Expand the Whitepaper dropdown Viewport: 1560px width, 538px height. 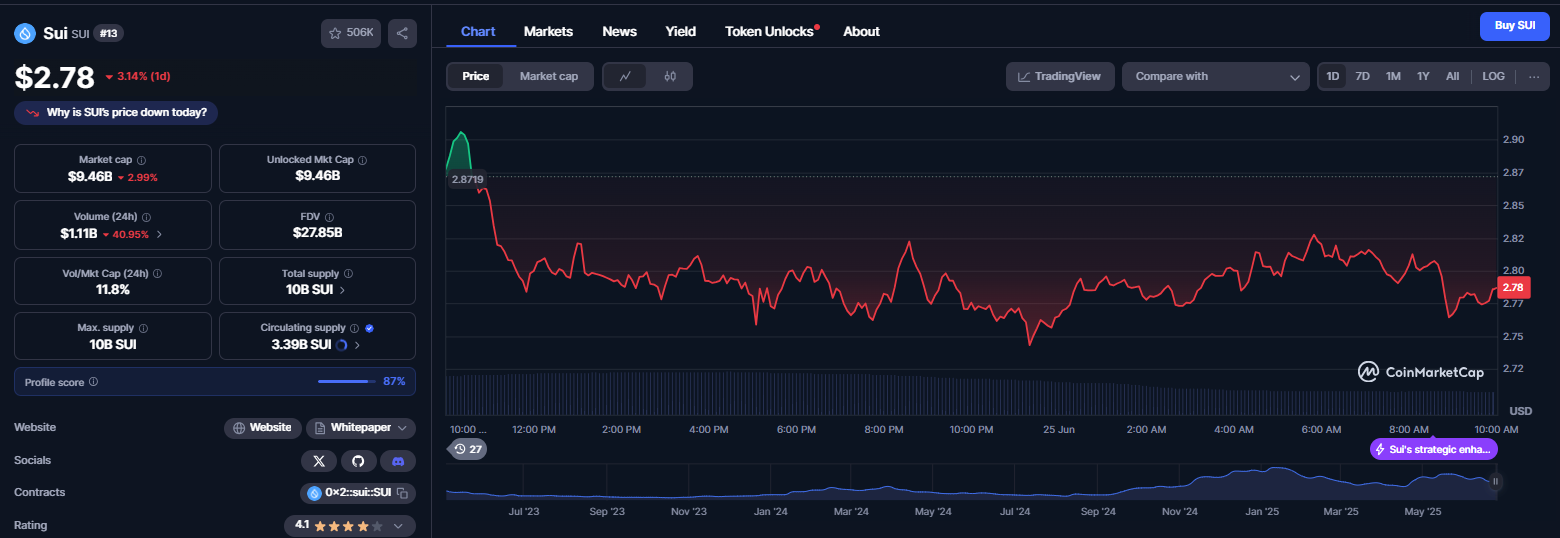pos(361,428)
